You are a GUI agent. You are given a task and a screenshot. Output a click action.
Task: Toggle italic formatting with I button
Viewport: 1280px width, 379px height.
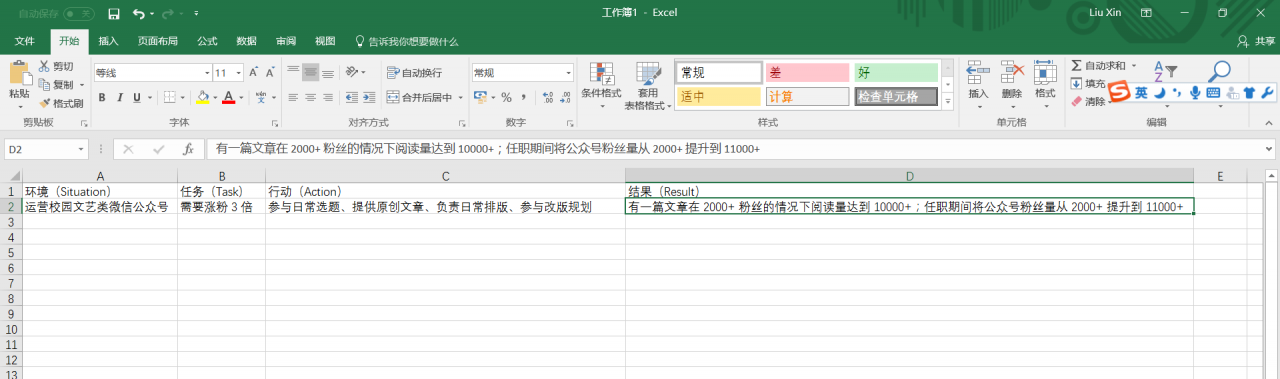pyautogui.click(x=119, y=97)
